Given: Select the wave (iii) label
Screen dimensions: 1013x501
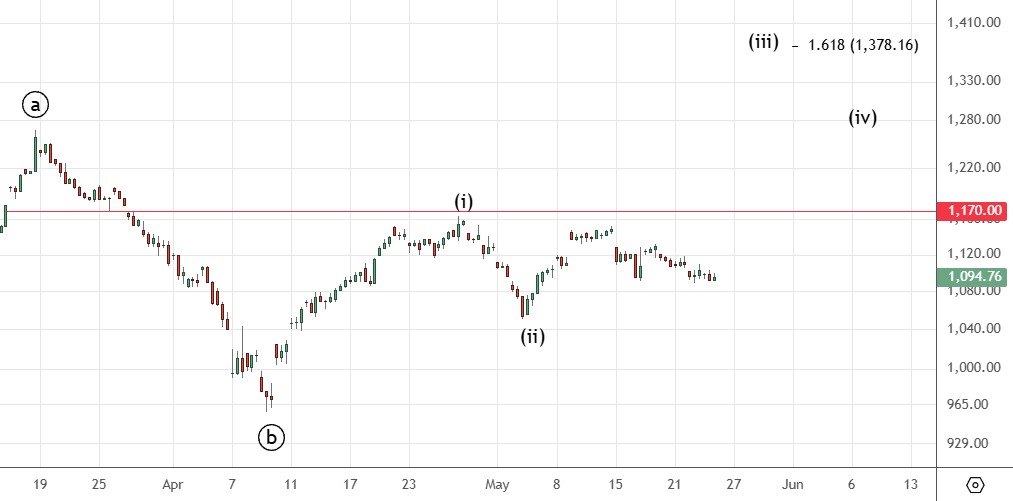Looking at the screenshot, I should click(763, 42).
